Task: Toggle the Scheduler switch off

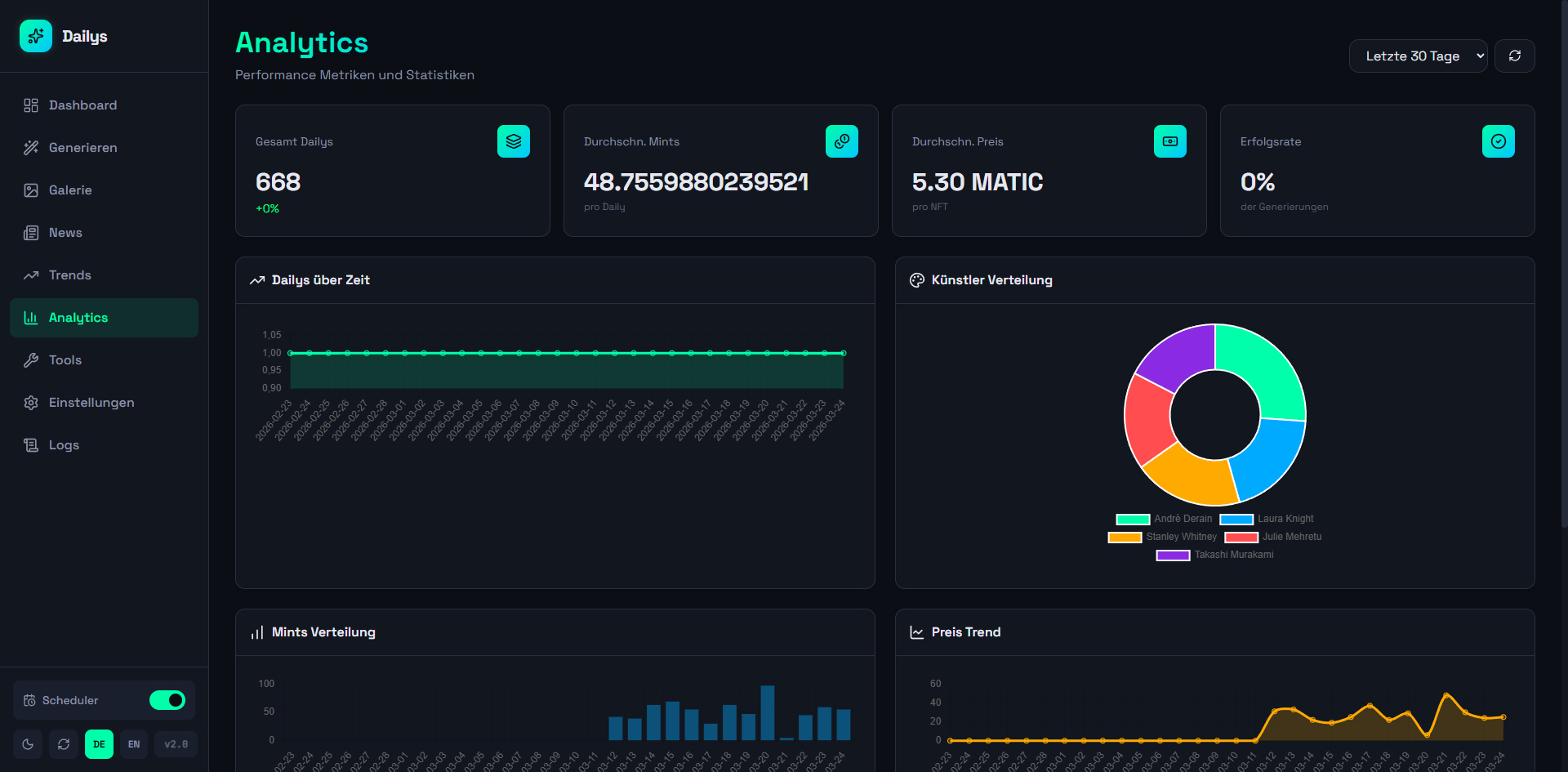Action: click(x=167, y=700)
